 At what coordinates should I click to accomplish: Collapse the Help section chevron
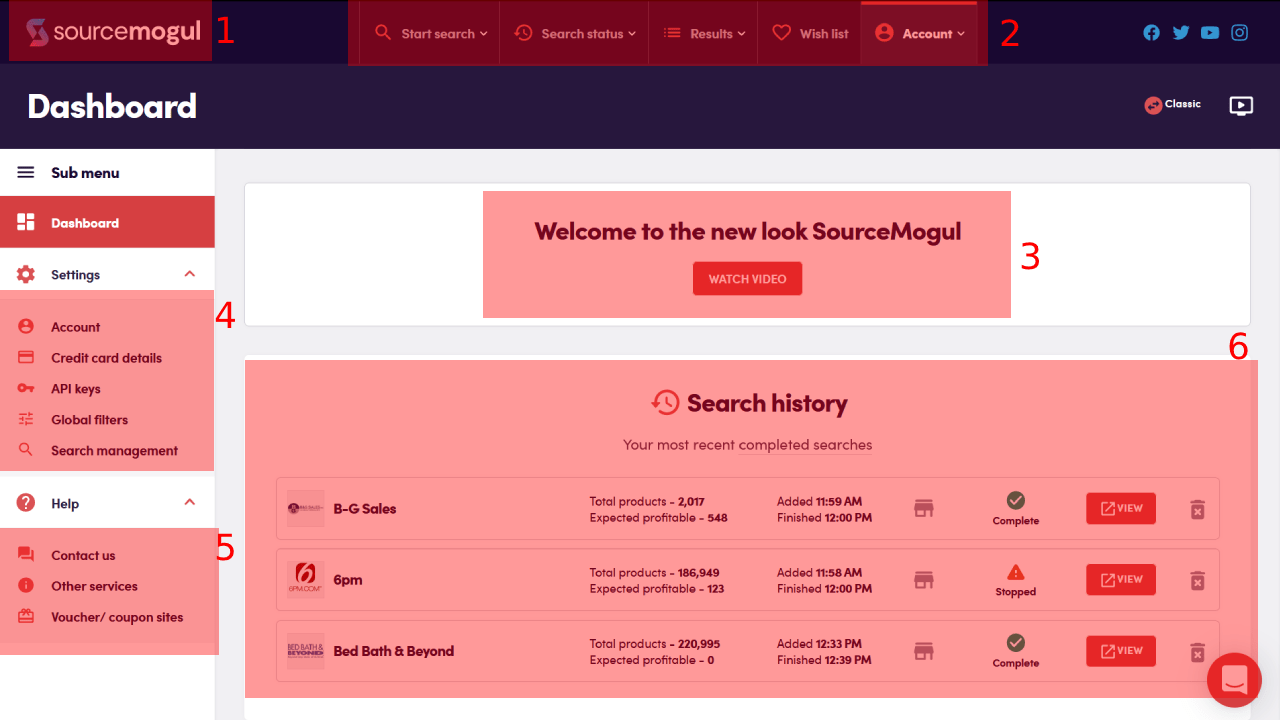pyautogui.click(x=190, y=503)
